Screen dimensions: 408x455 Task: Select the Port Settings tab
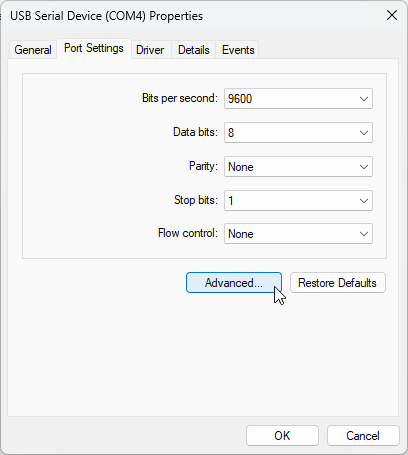pyautogui.click(x=94, y=48)
